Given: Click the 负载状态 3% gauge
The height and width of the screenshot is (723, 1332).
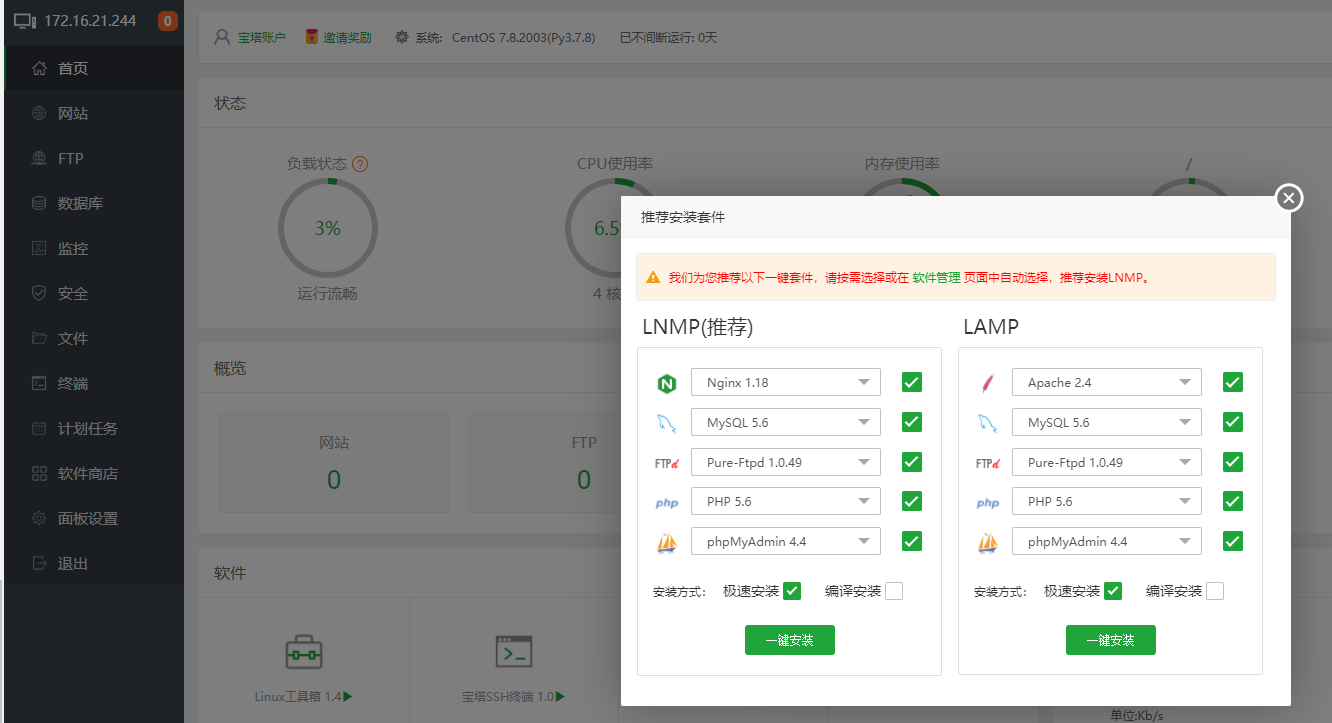Looking at the screenshot, I should tap(328, 228).
